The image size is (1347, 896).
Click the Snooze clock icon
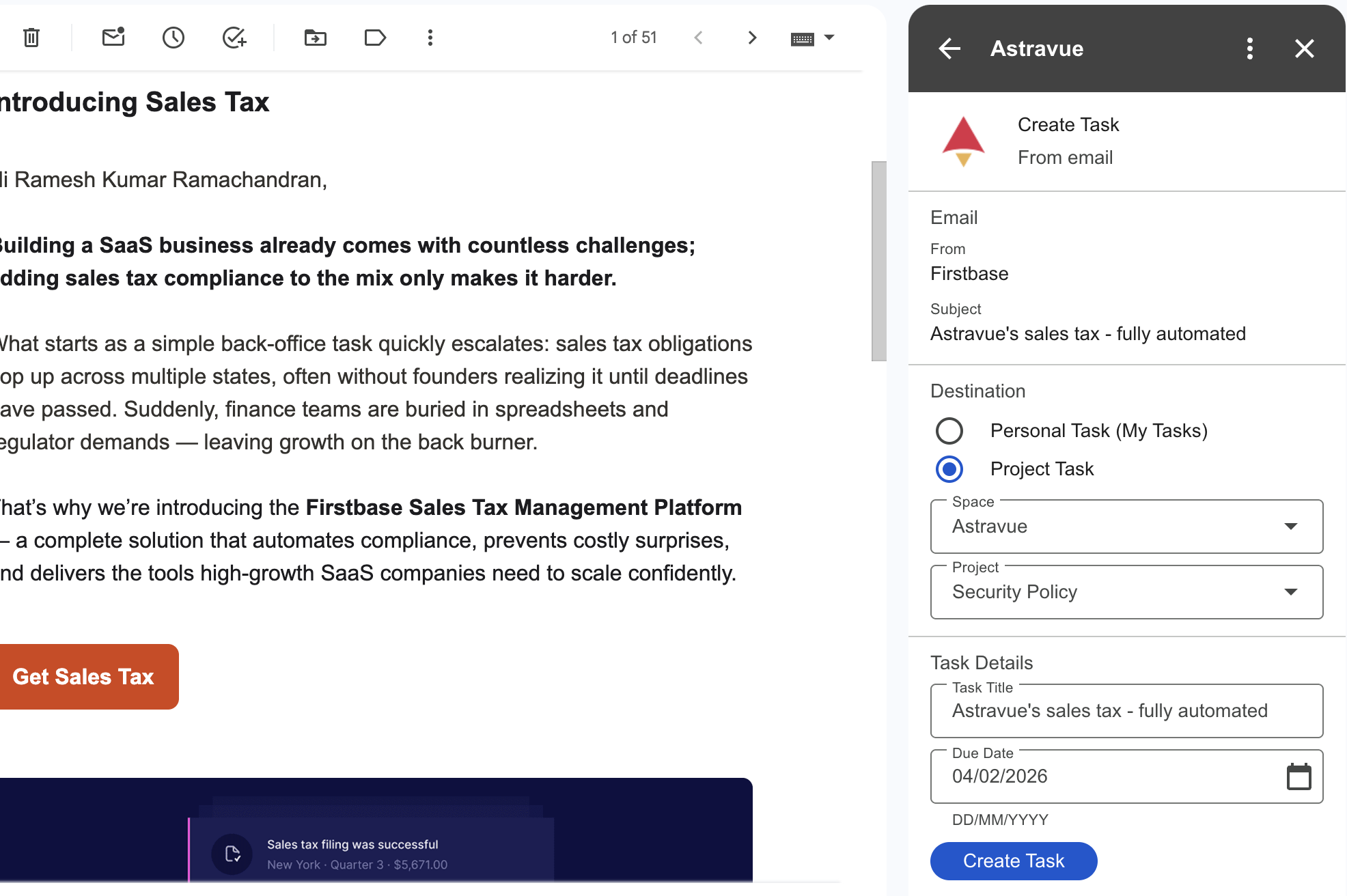(173, 38)
